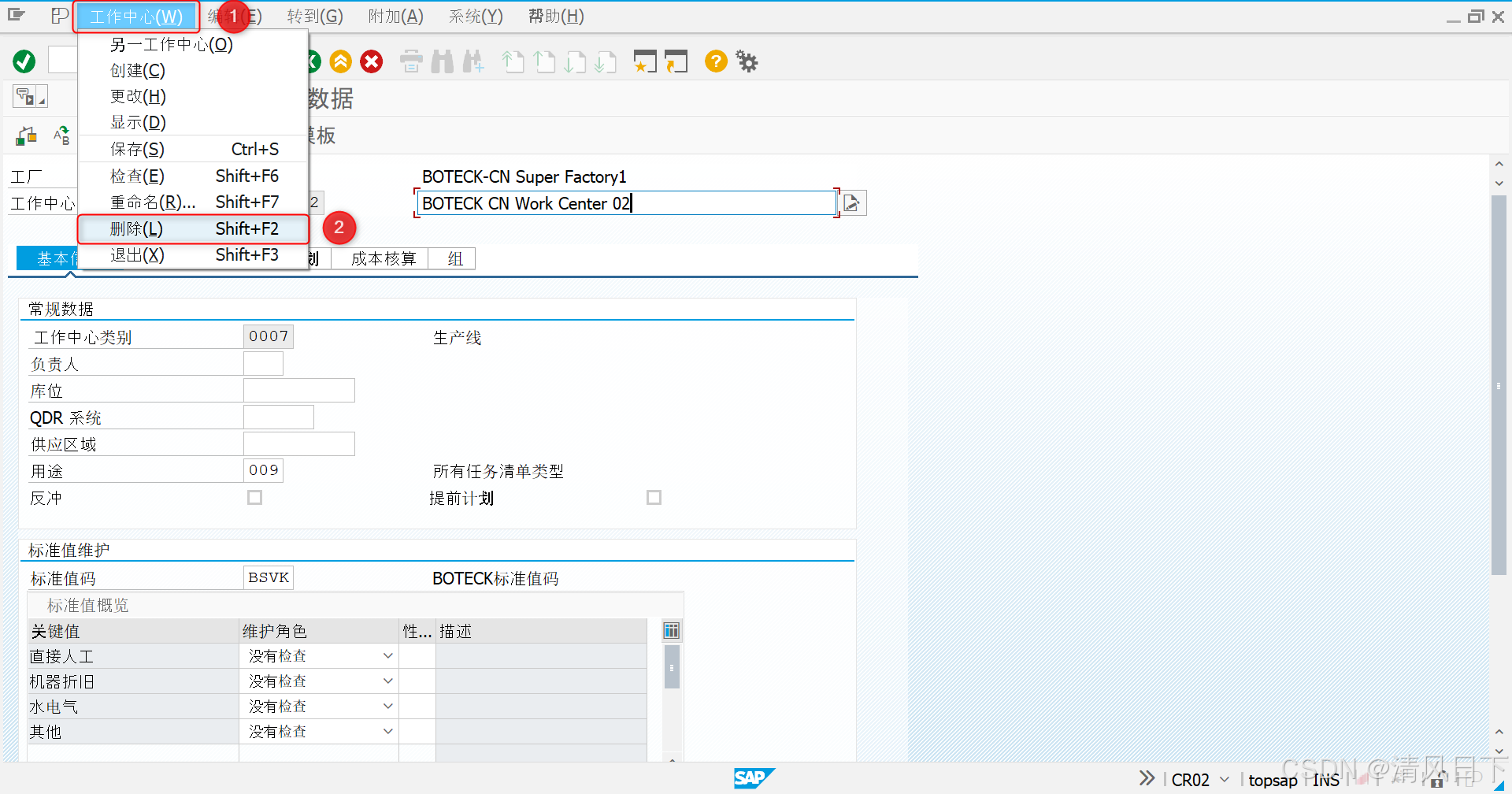Click the Find Next binoculars-plus icon
1512x794 pixels.
[473, 61]
